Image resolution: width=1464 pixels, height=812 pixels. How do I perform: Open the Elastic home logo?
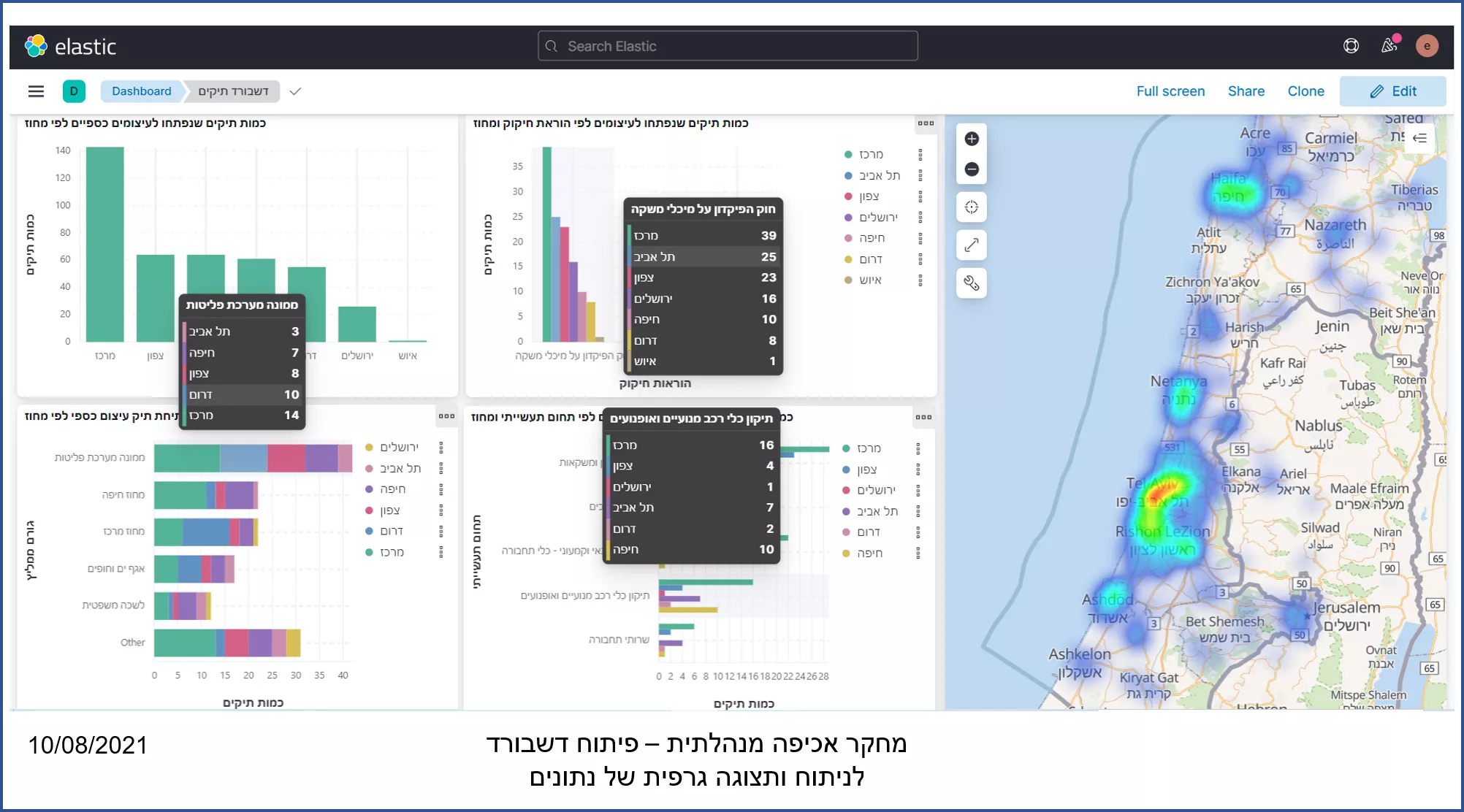(x=71, y=47)
